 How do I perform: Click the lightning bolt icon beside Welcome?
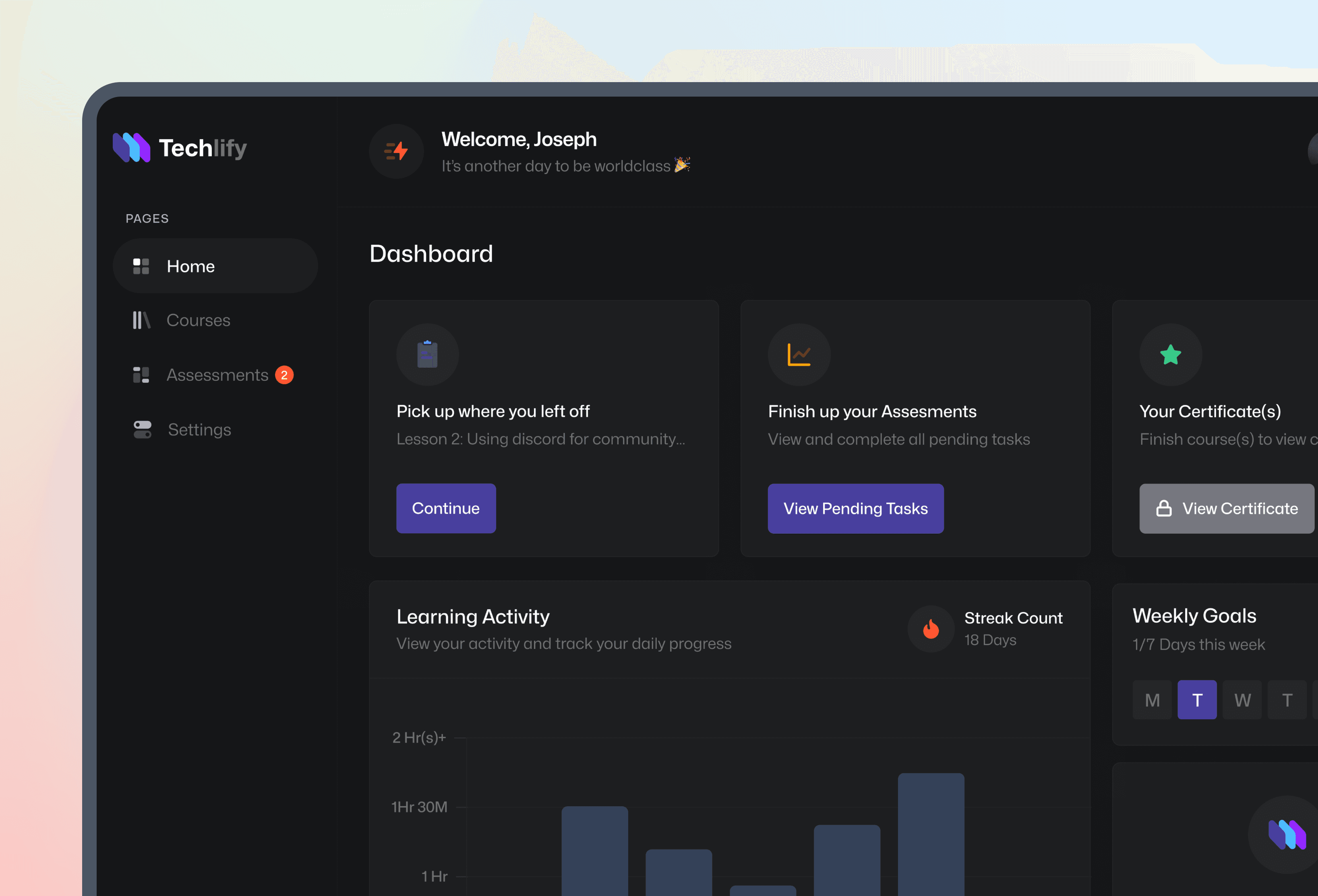click(x=396, y=151)
